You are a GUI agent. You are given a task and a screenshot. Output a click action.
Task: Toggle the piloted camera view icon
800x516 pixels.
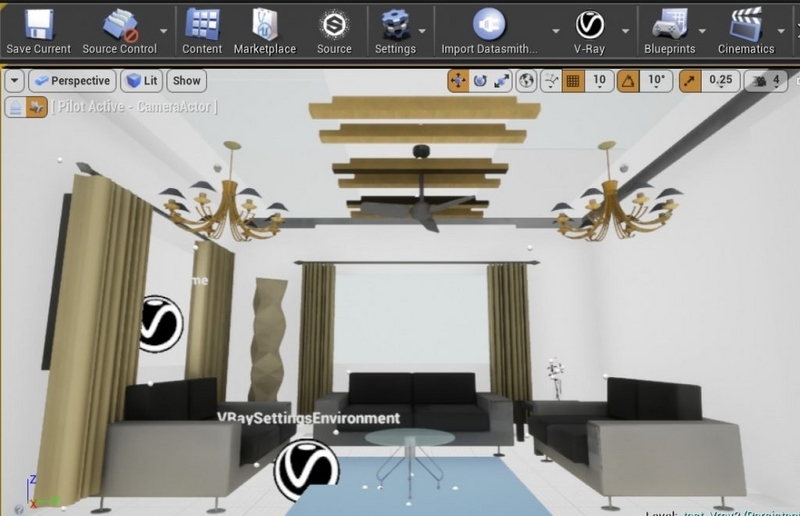[37, 107]
